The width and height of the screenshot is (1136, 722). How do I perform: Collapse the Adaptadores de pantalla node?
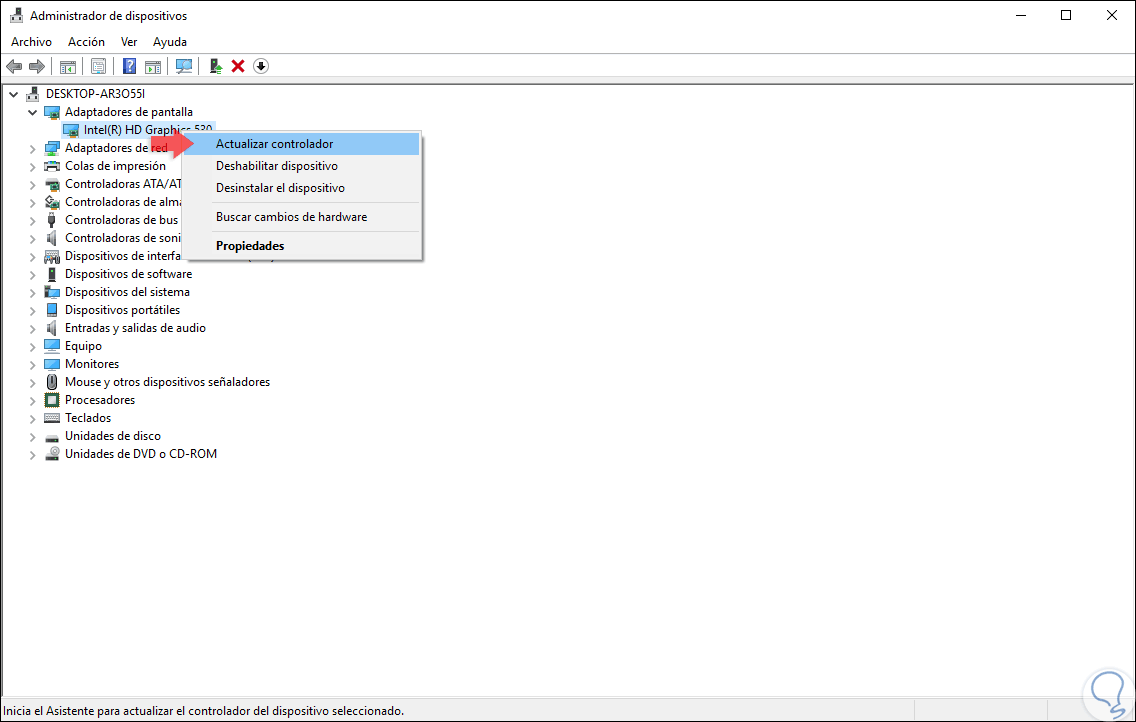point(31,111)
